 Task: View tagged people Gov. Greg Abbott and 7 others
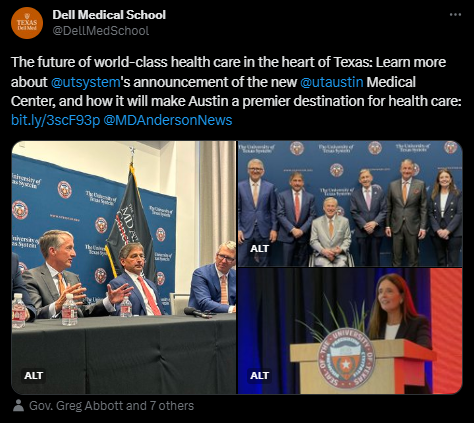pyautogui.click(x=111, y=406)
